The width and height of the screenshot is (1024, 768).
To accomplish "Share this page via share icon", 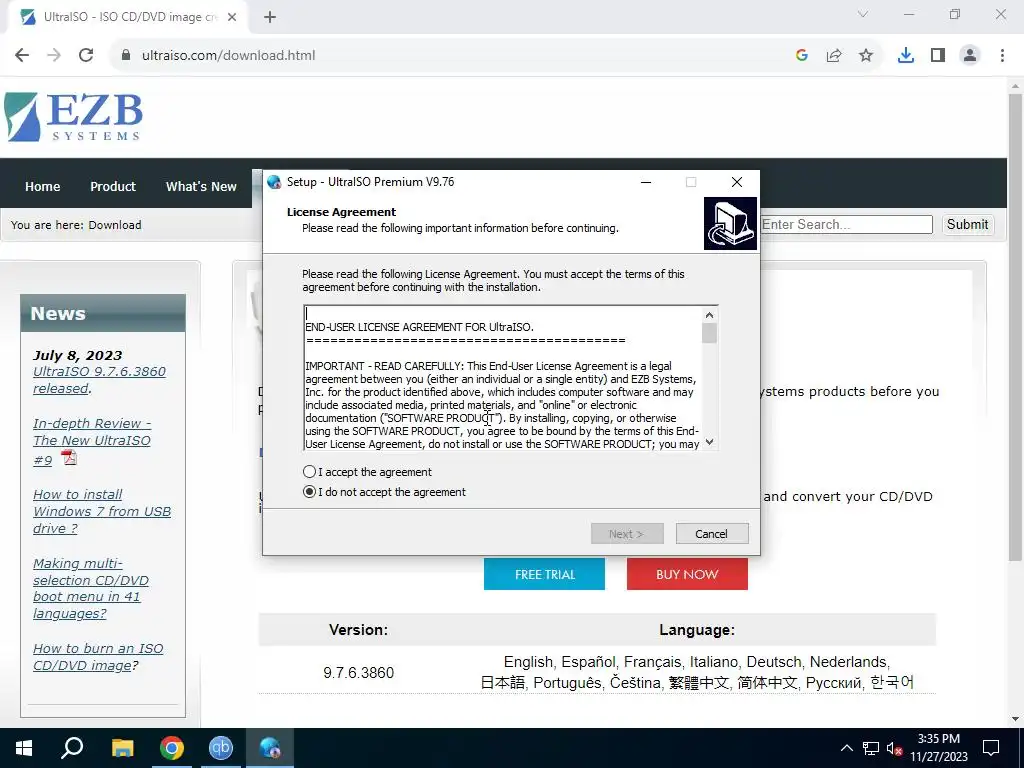I will [x=834, y=55].
